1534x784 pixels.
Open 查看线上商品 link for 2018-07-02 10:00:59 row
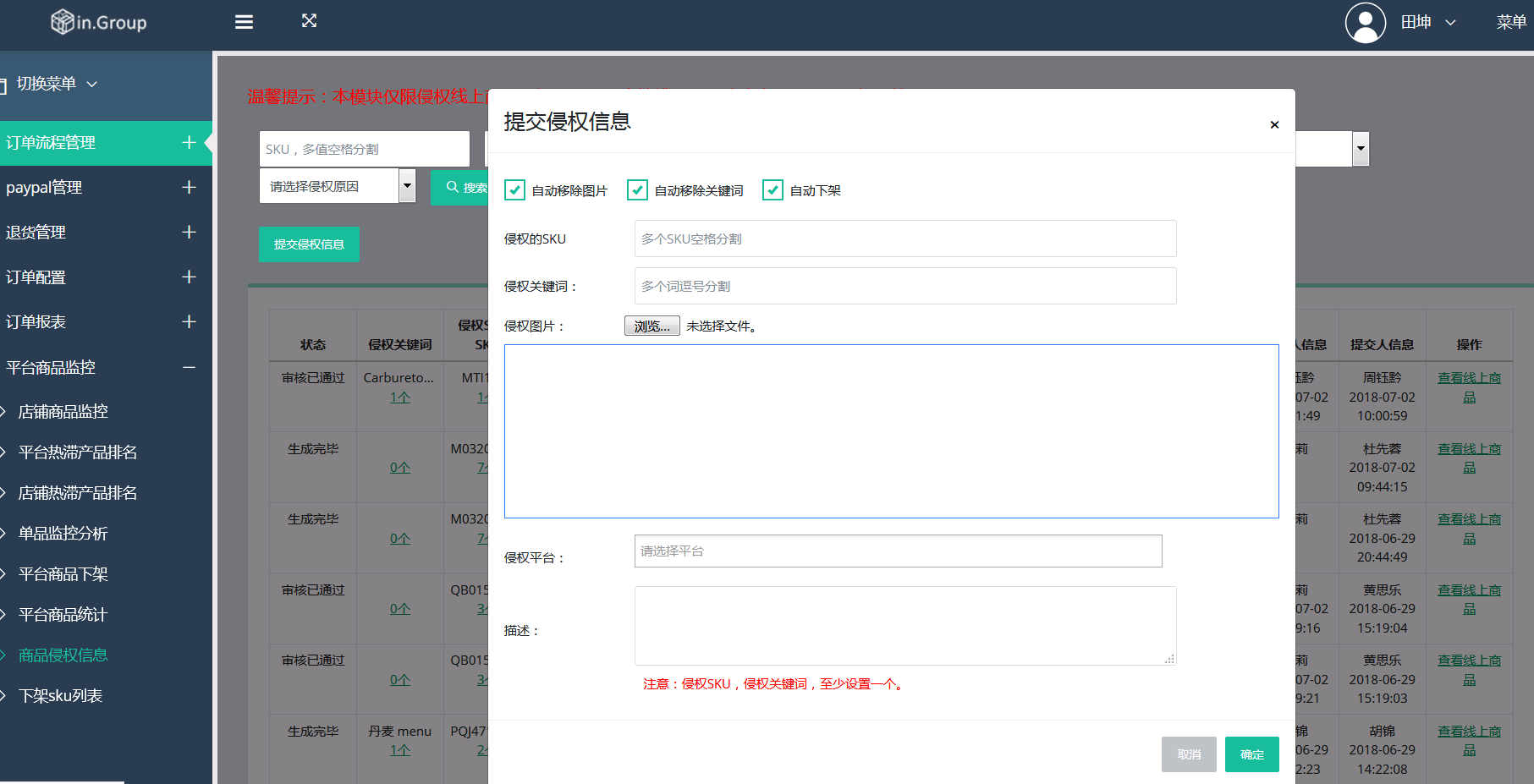click(1470, 387)
